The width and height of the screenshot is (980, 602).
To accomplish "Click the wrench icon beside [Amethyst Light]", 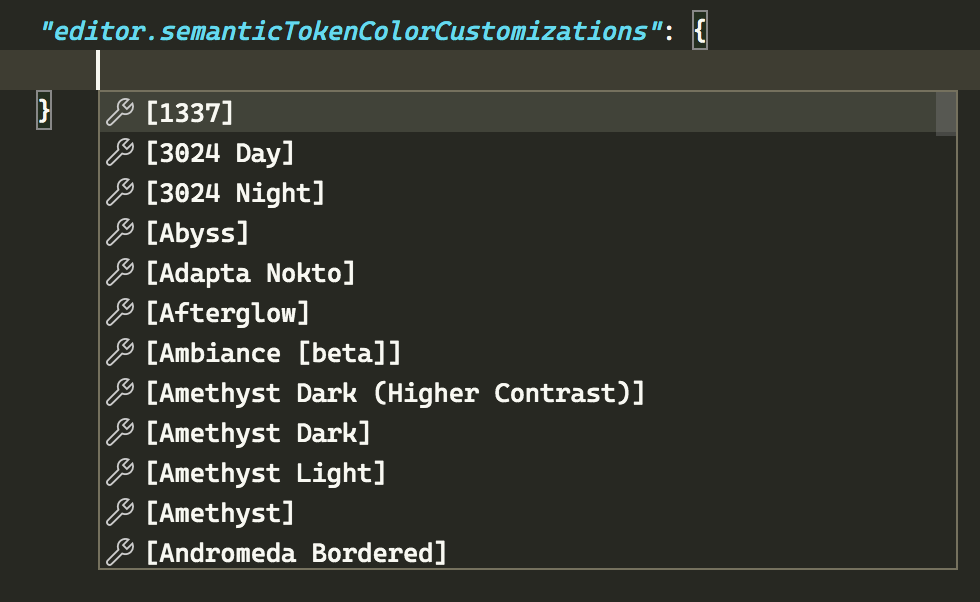I will coord(119,473).
